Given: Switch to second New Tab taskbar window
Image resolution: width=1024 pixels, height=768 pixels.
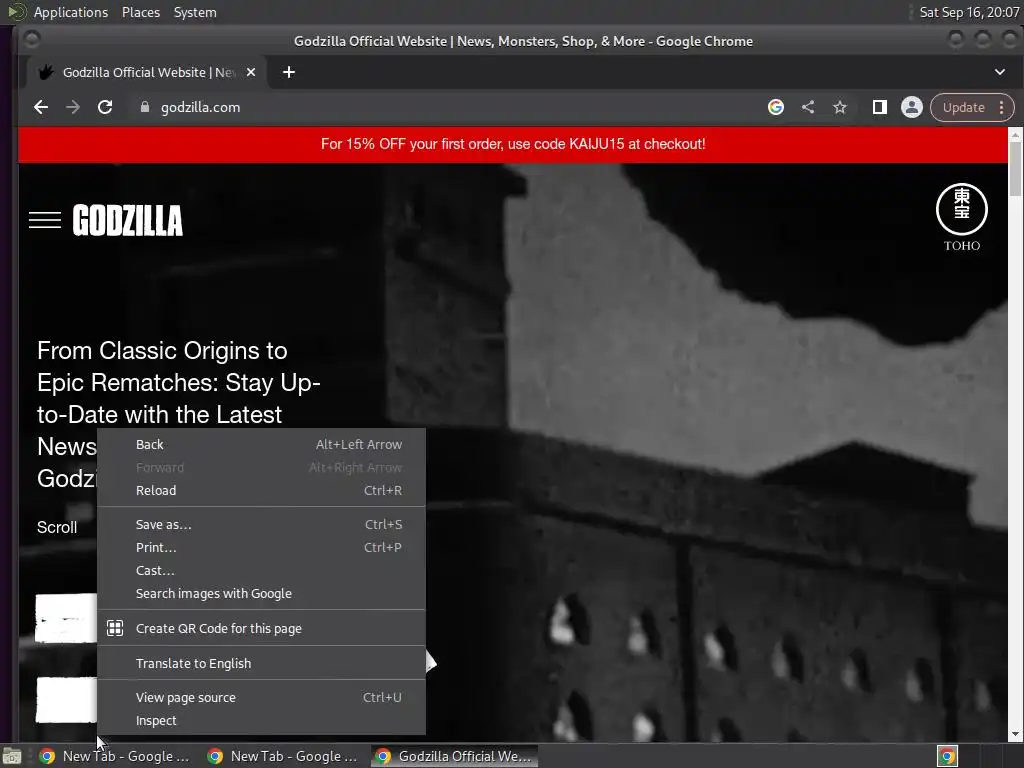Looking at the screenshot, I should 283,756.
